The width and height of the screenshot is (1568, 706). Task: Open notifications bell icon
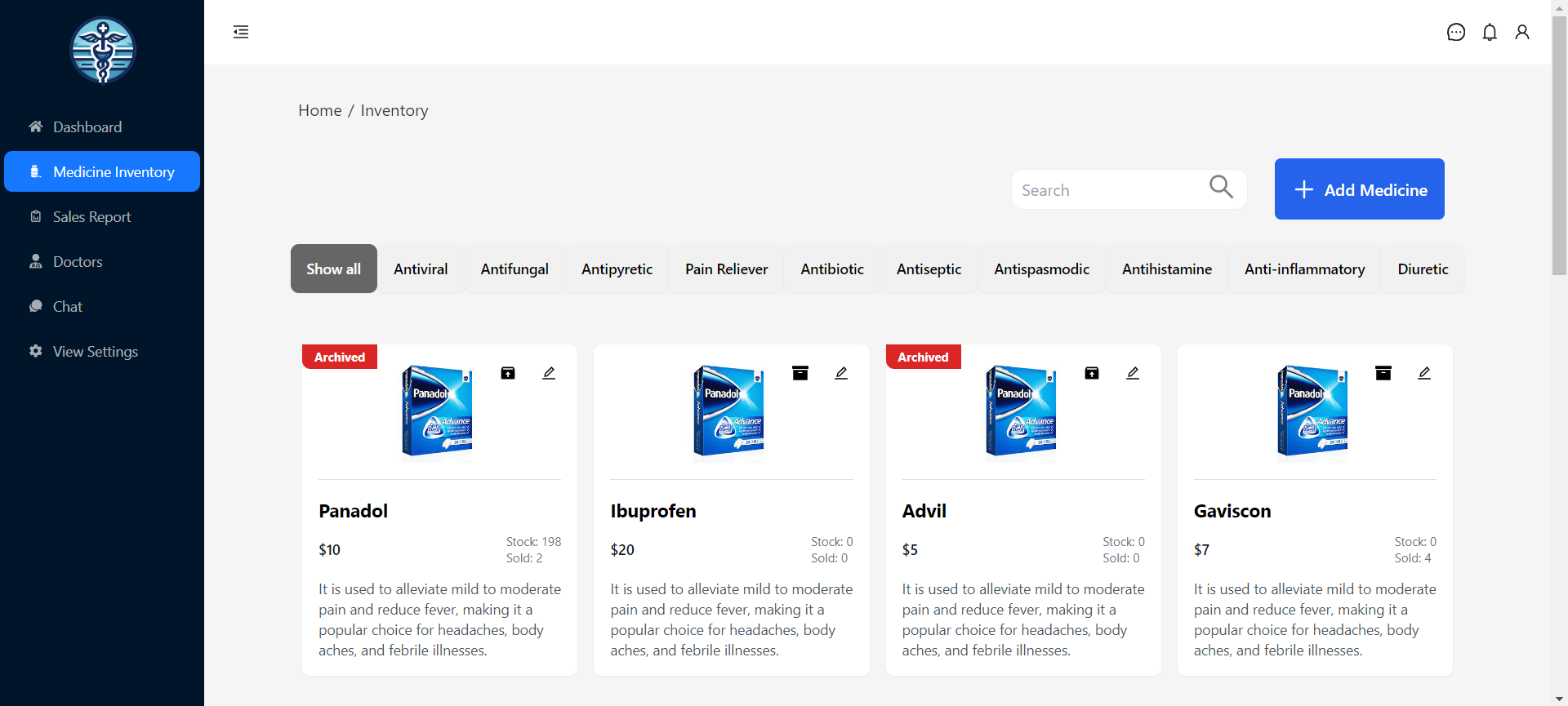point(1490,32)
